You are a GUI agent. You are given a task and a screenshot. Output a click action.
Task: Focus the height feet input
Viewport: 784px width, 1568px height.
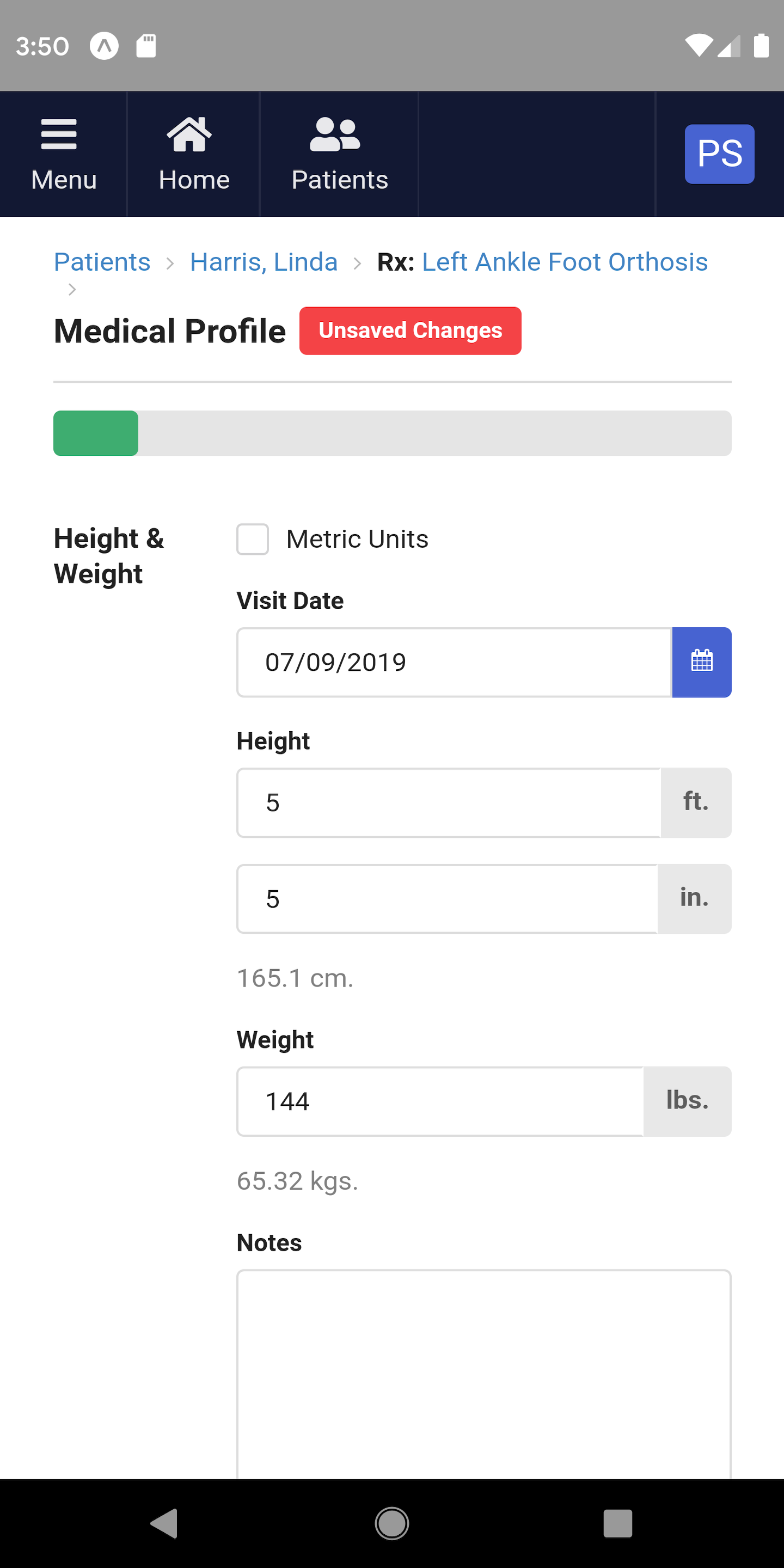(449, 803)
